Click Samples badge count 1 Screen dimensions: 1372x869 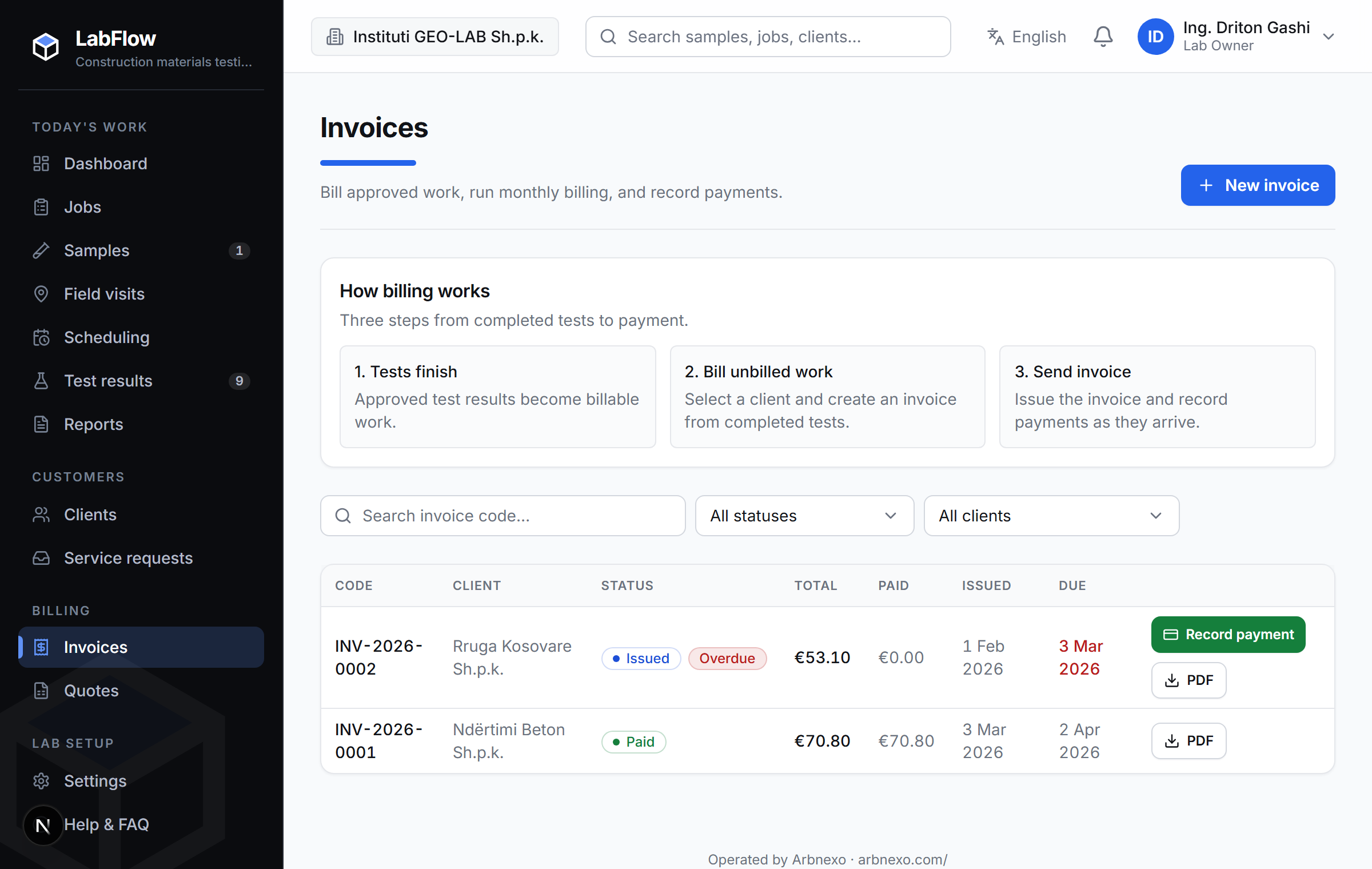pos(239,250)
